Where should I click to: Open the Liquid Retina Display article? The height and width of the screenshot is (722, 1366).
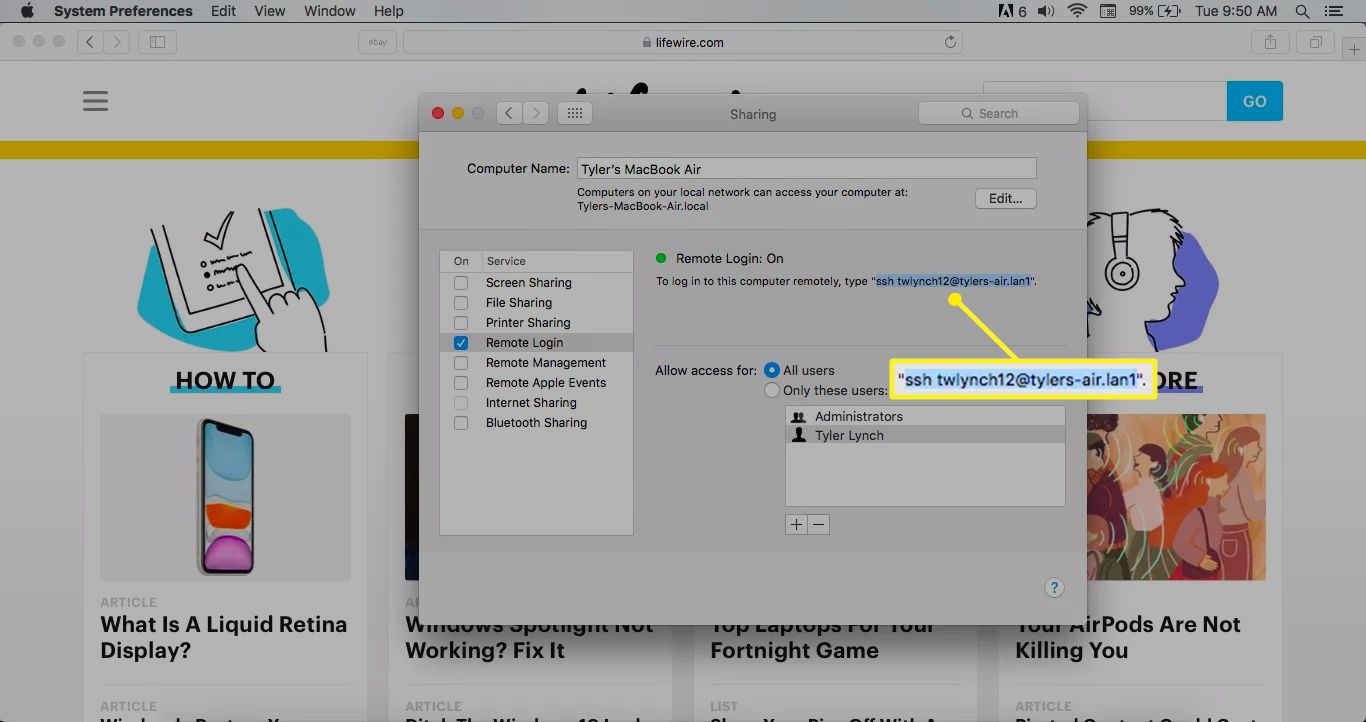[x=224, y=637]
